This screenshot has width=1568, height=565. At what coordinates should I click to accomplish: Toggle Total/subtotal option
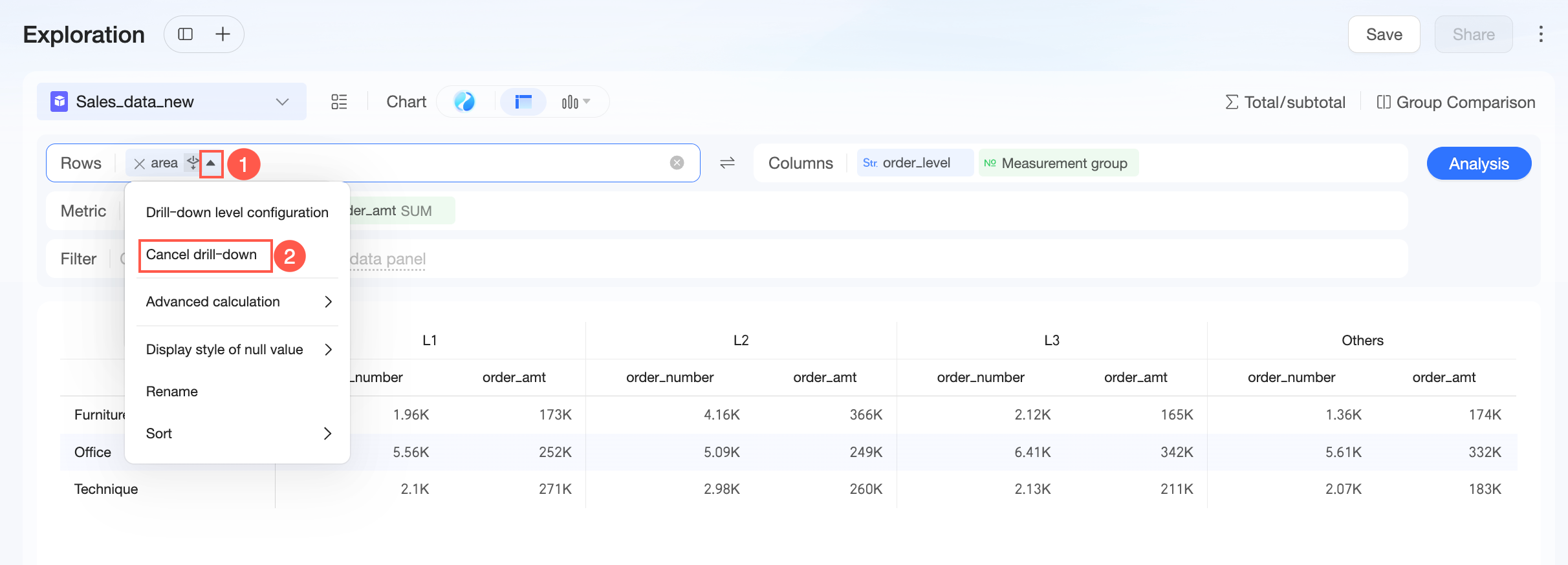click(1285, 102)
